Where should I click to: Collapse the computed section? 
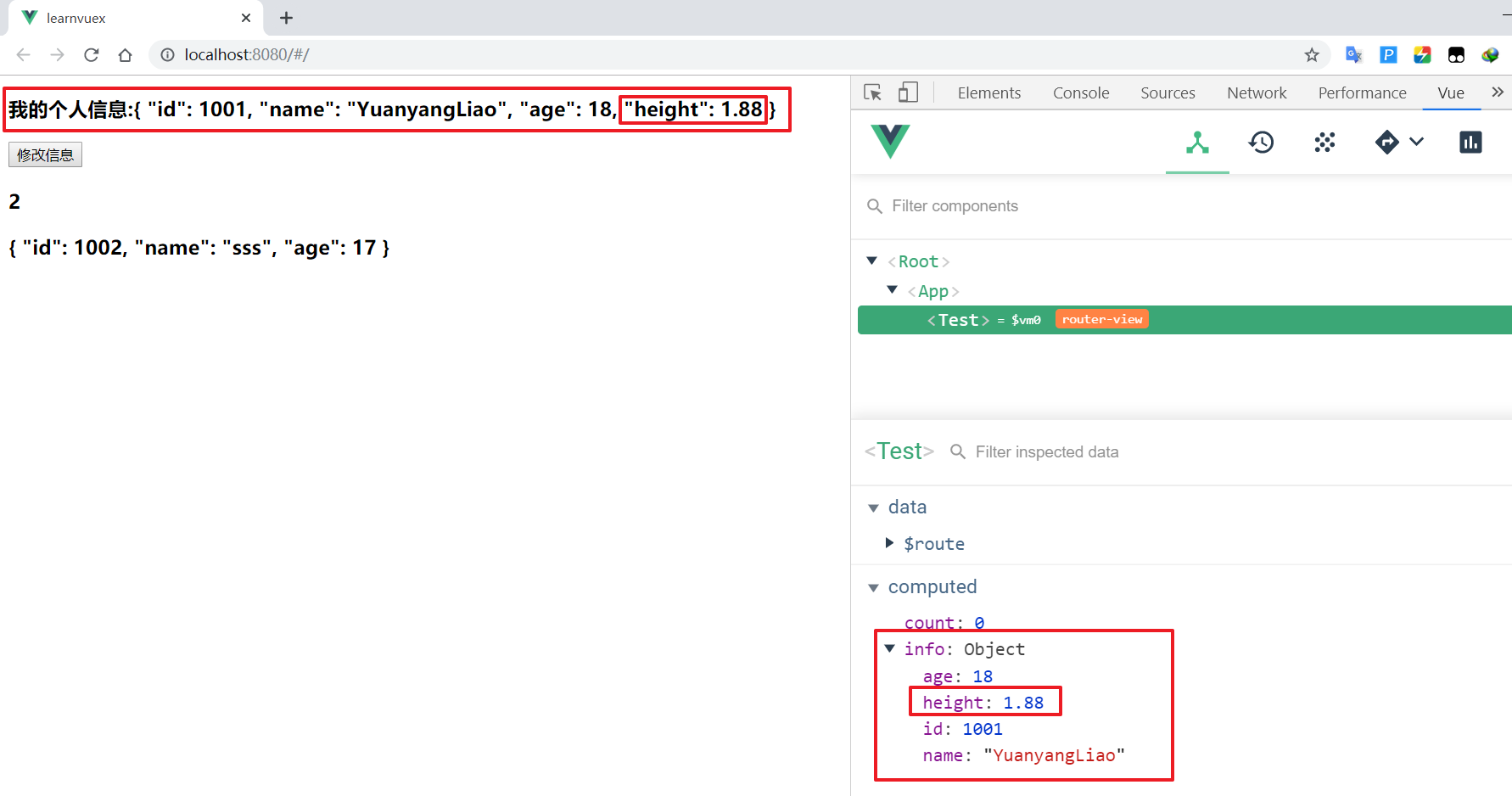click(x=873, y=587)
